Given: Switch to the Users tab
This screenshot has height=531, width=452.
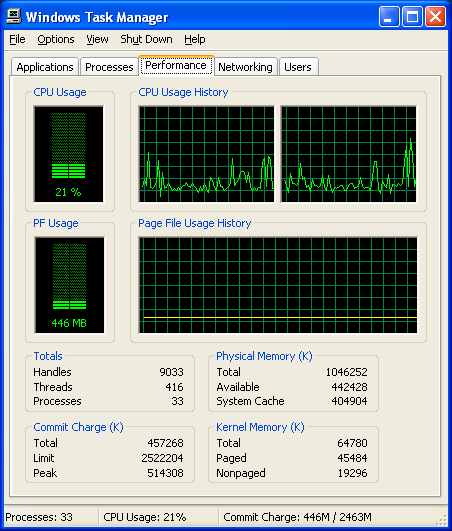Looking at the screenshot, I should (x=298, y=67).
